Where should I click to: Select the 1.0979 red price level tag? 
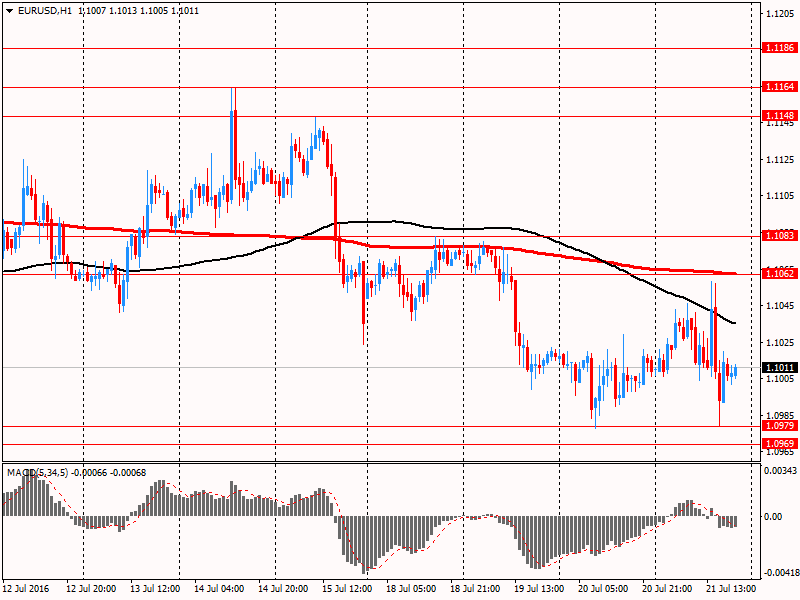click(x=779, y=426)
